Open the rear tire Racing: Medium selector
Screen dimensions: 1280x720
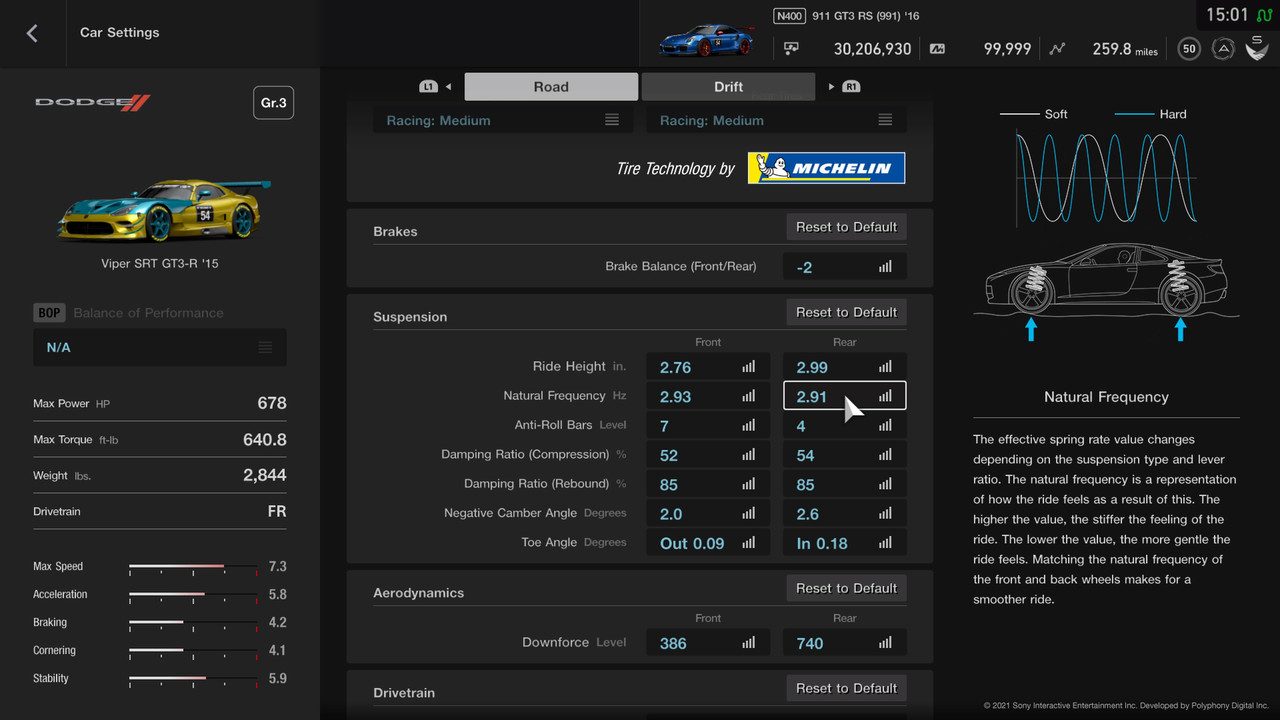click(x=776, y=120)
